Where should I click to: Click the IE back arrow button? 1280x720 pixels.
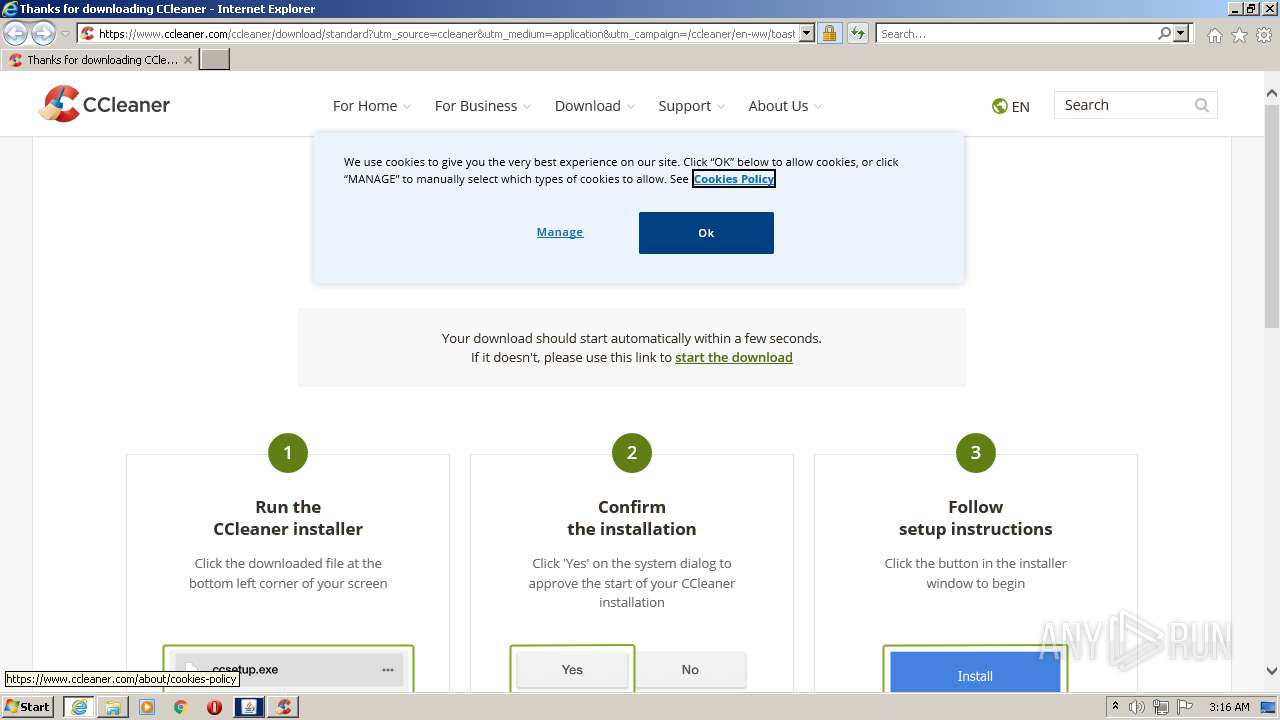click(16, 34)
